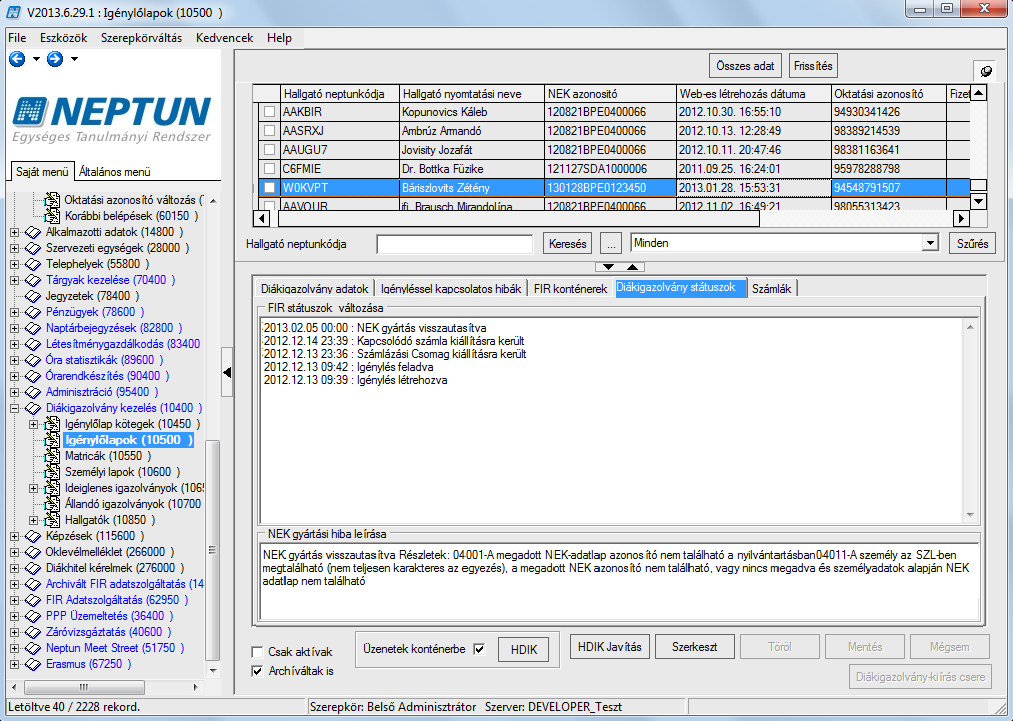Screen dimensions: 1013x721
Task: Click the left tree horizontal scrollbar thumb
Action: [83, 687]
